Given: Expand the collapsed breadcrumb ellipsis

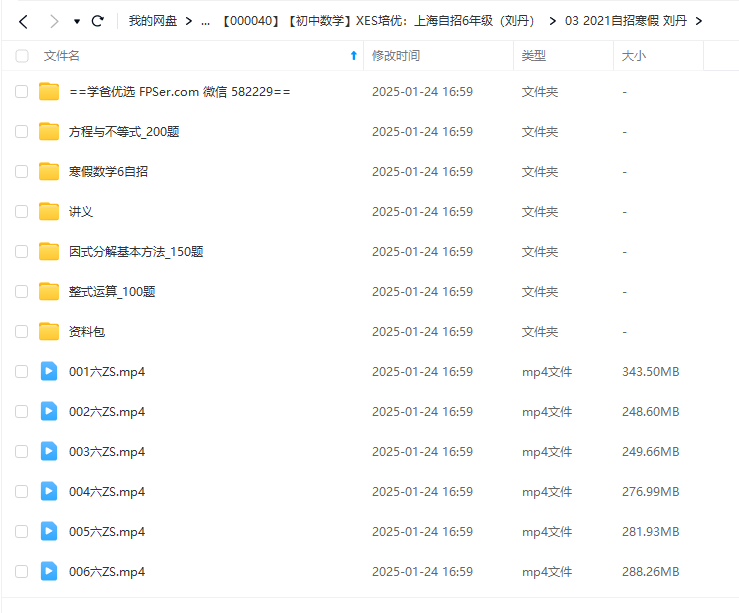Looking at the screenshot, I should click(205, 21).
